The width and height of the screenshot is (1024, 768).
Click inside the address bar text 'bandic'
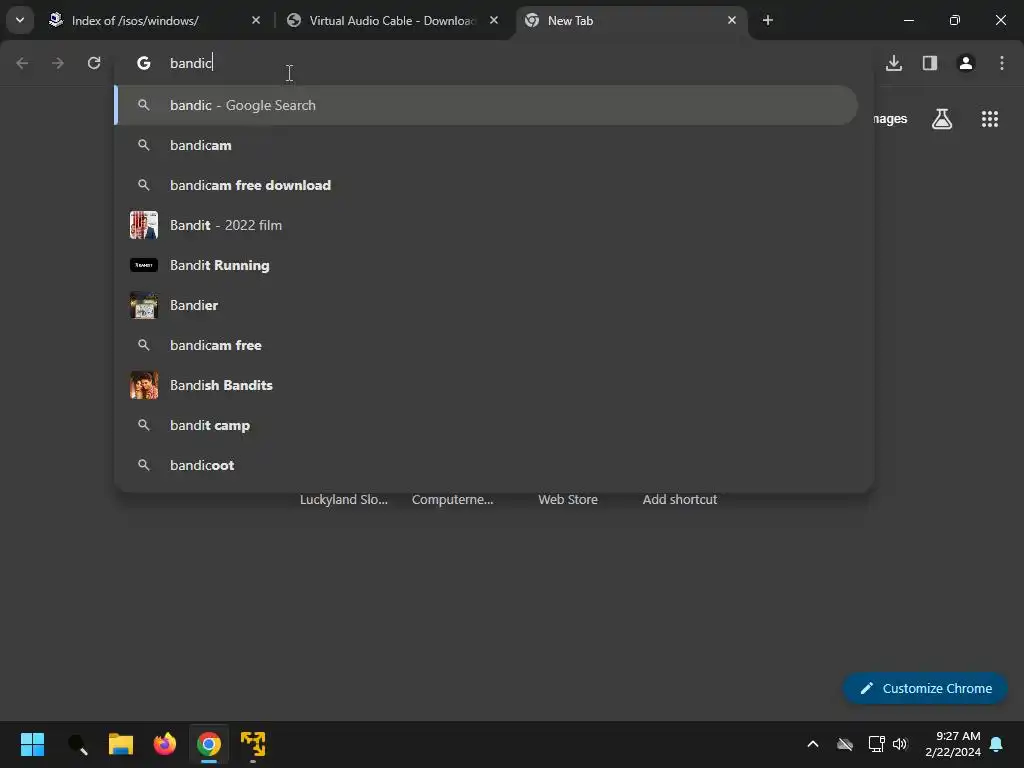click(x=191, y=63)
